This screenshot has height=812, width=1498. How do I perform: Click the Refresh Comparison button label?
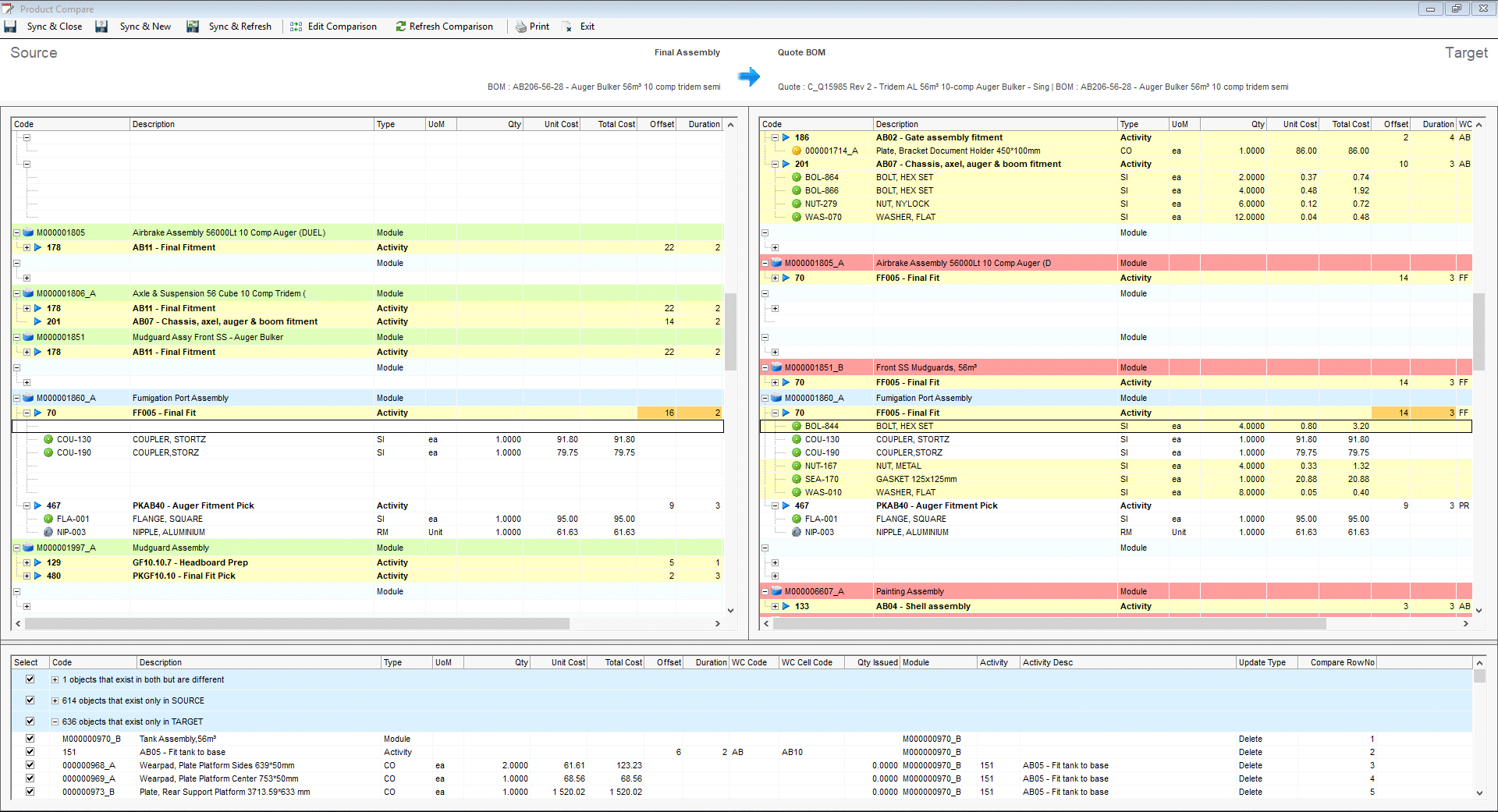pyautogui.click(x=451, y=27)
